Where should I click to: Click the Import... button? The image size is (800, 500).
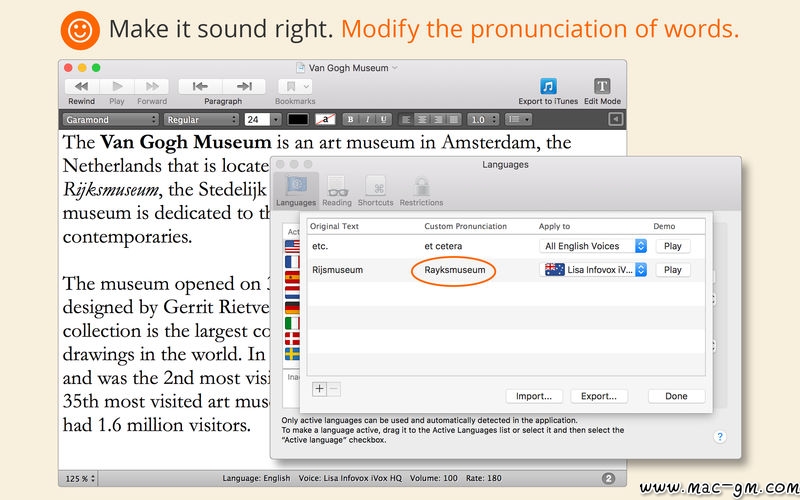[534, 396]
